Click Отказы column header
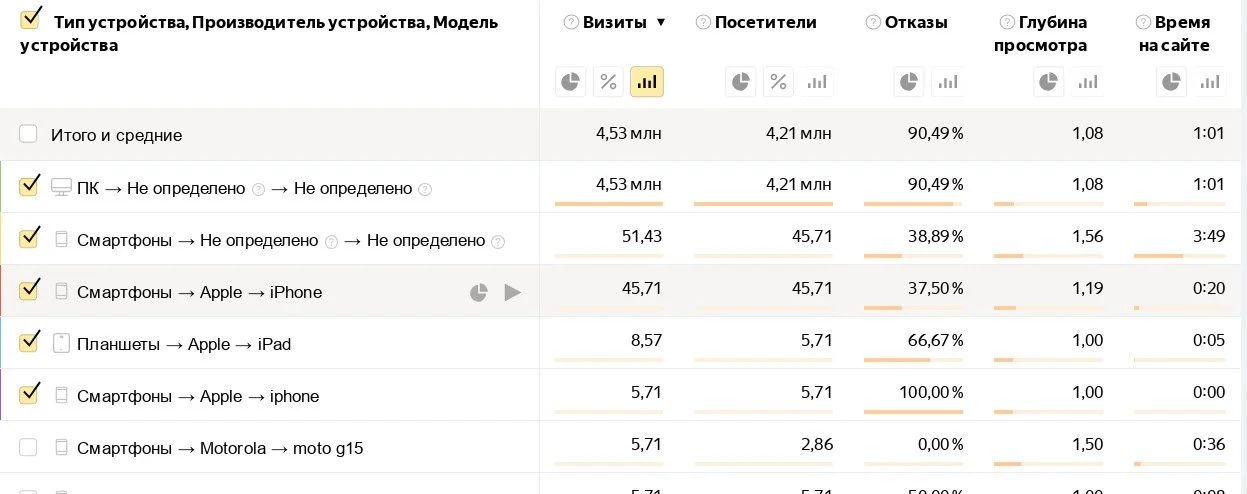 (x=916, y=22)
